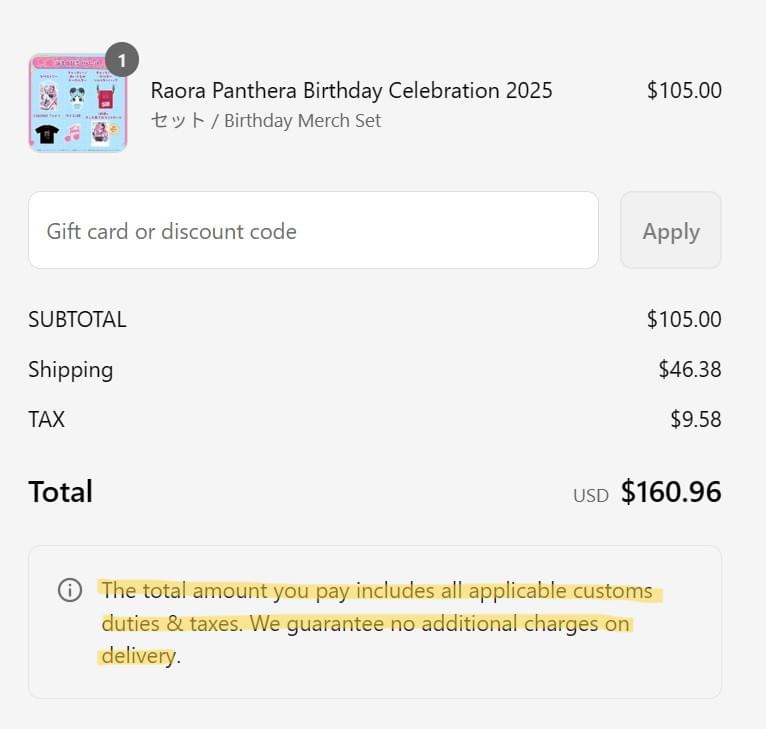Screen dimensions: 766x729
Task: Click the TAX label
Action: pyautogui.click(x=46, y=419)
